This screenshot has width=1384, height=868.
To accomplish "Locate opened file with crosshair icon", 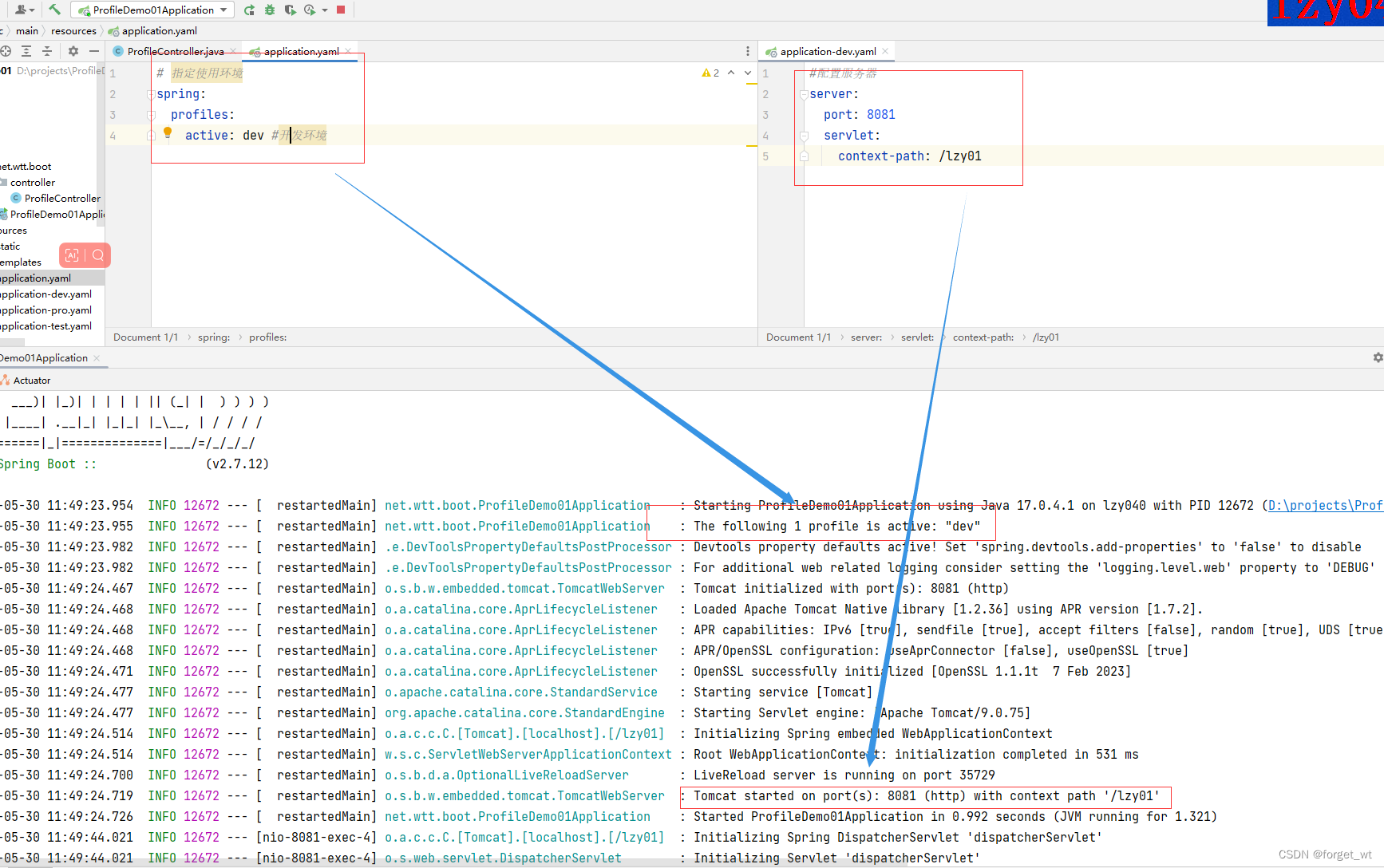I will pyautogui.click(x=6, y=51).
